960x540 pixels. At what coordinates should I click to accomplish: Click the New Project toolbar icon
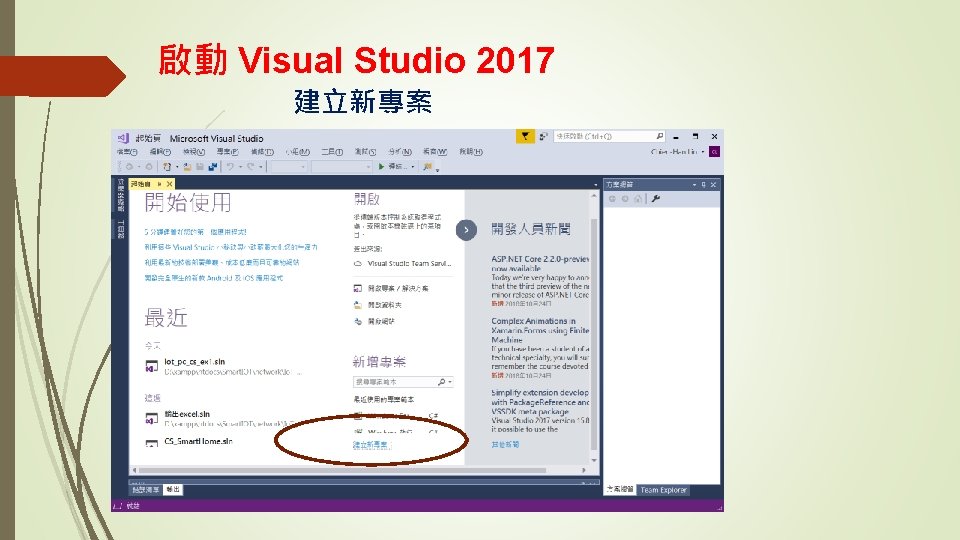click(x=167, y=167)
